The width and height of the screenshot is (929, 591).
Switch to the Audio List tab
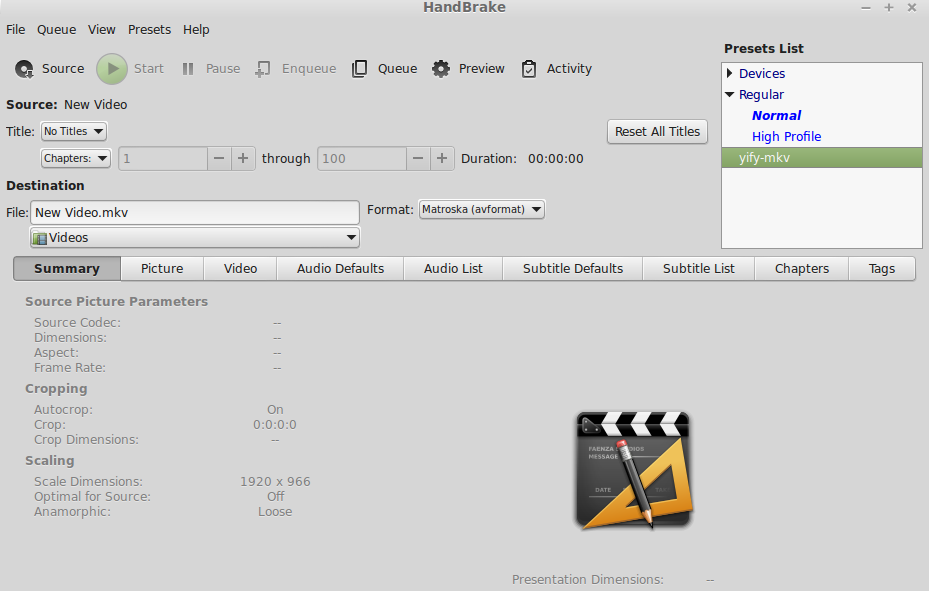point(453,269)
